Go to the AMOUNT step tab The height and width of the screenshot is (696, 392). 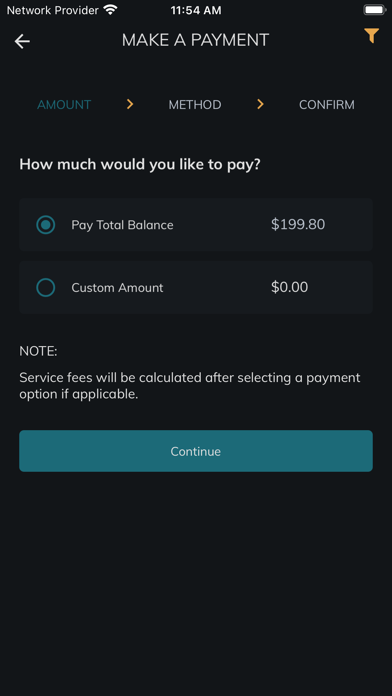click(64, 105)
